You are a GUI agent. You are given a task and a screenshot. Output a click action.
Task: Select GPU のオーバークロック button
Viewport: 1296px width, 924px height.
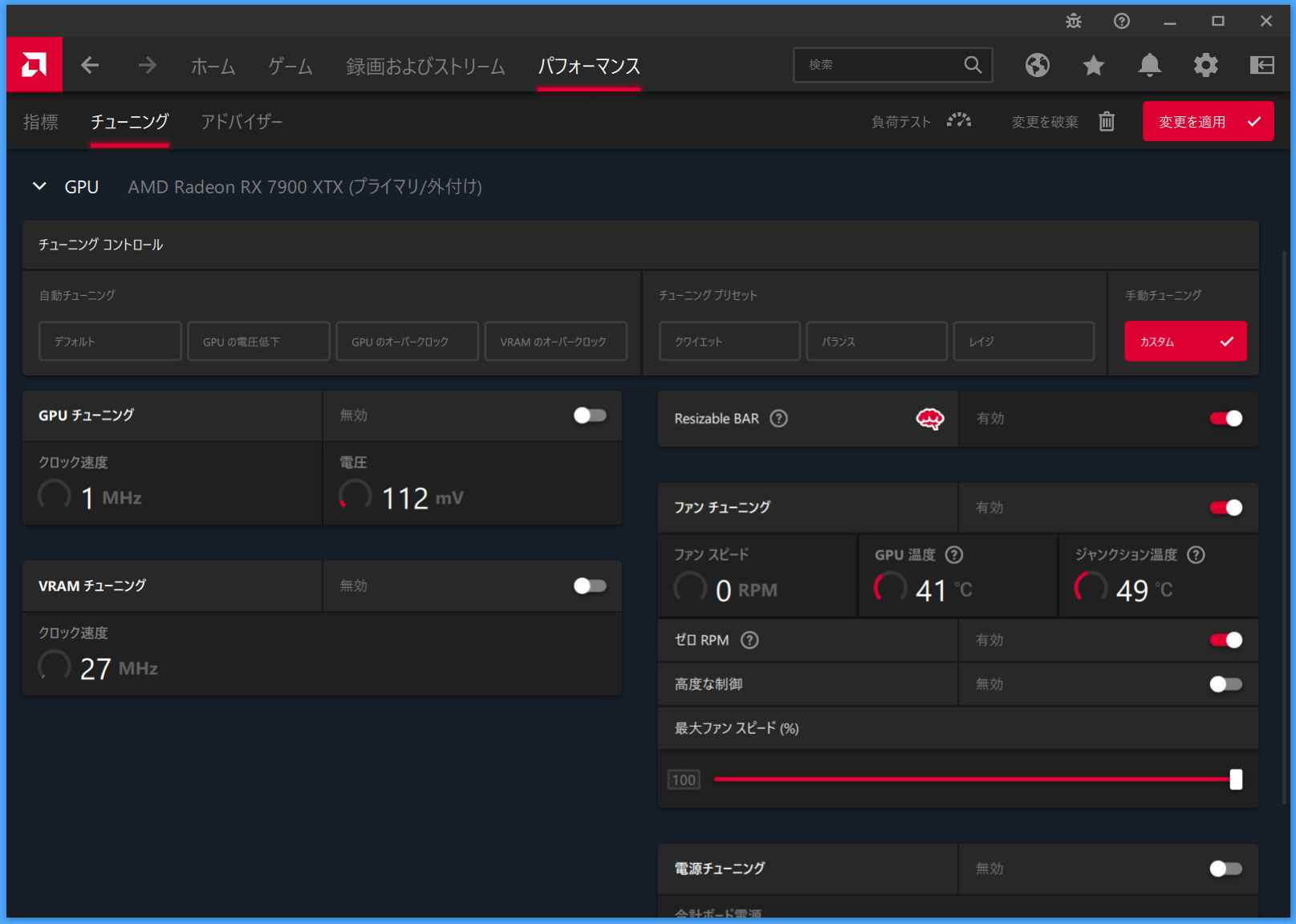[x=407, y=342]
